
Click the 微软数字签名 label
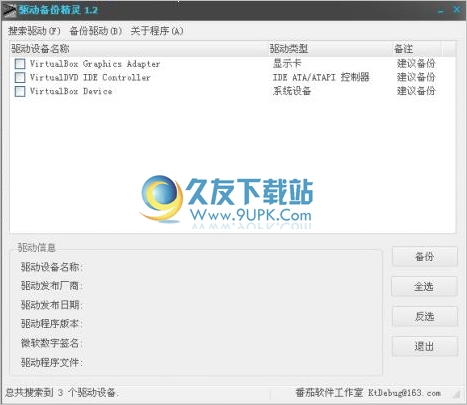[52, 343]
